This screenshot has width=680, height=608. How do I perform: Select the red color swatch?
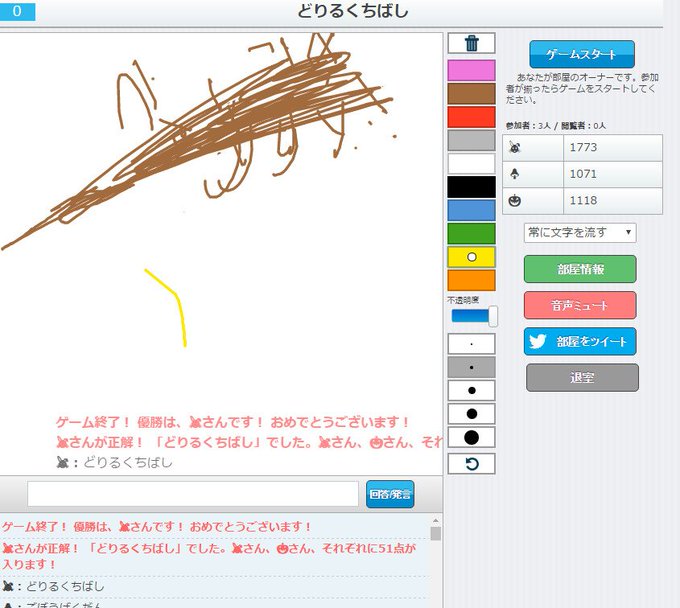471,117
